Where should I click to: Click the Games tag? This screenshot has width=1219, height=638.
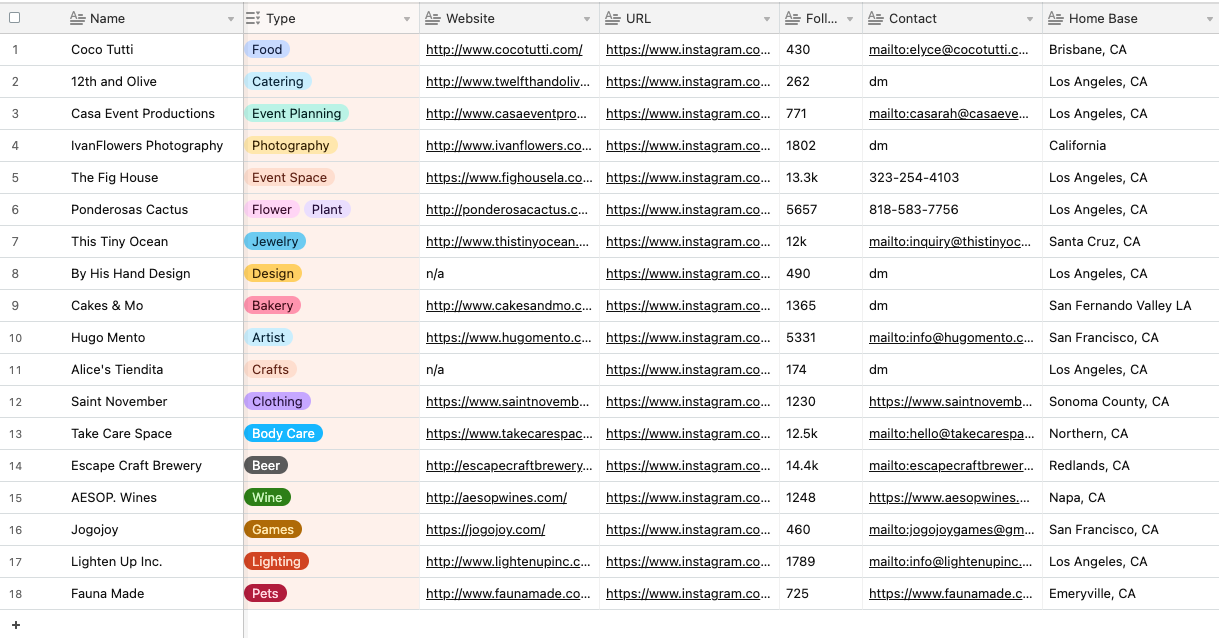273,529
